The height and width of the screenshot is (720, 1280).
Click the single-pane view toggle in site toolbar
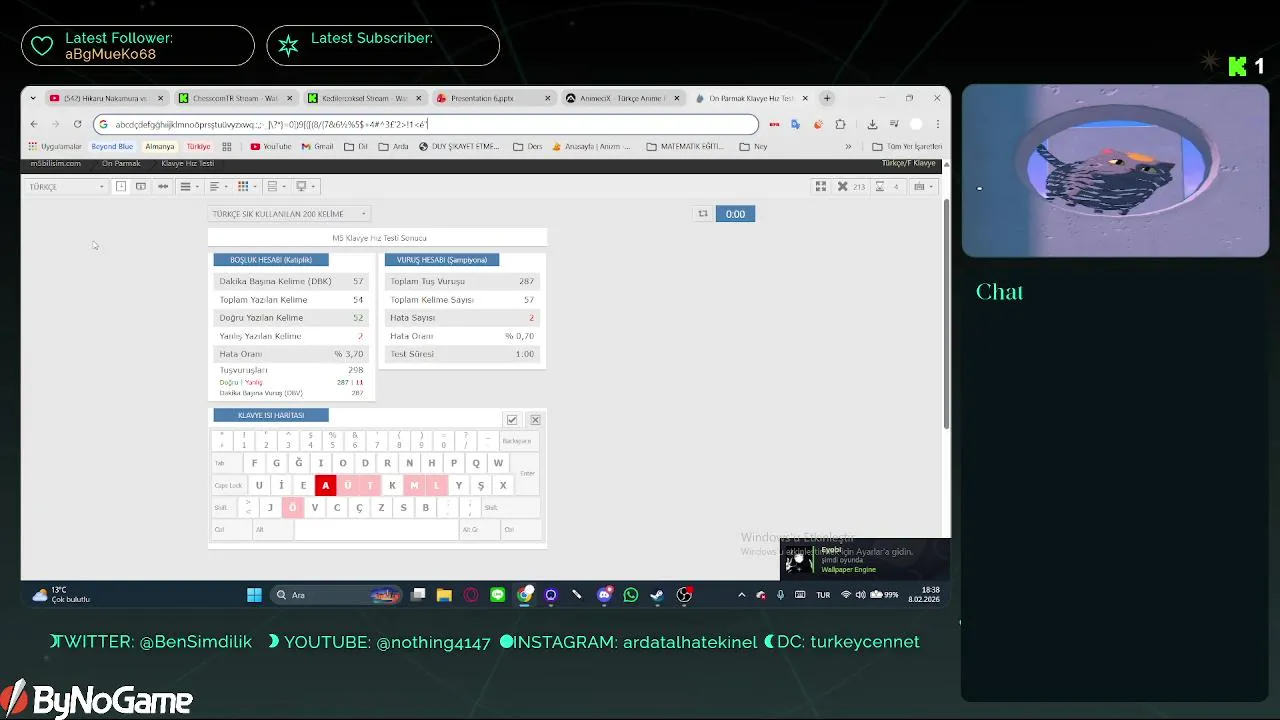pos(121,186)
